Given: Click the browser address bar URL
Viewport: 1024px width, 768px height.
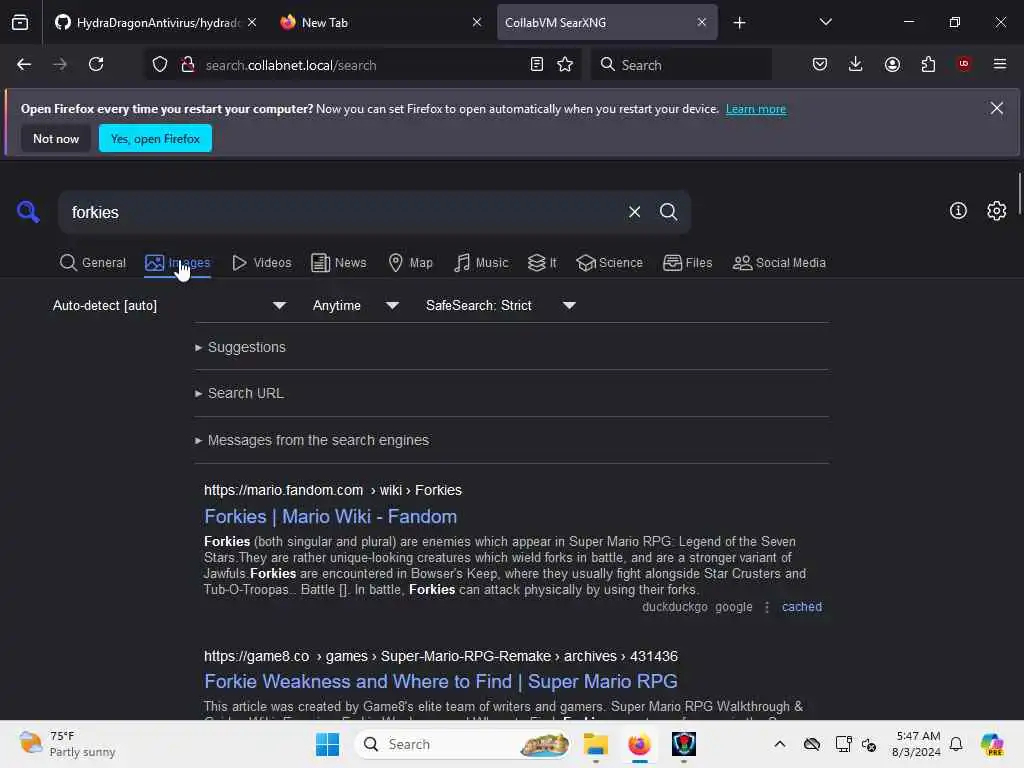Looking at the screenshot, I should 291,65.
